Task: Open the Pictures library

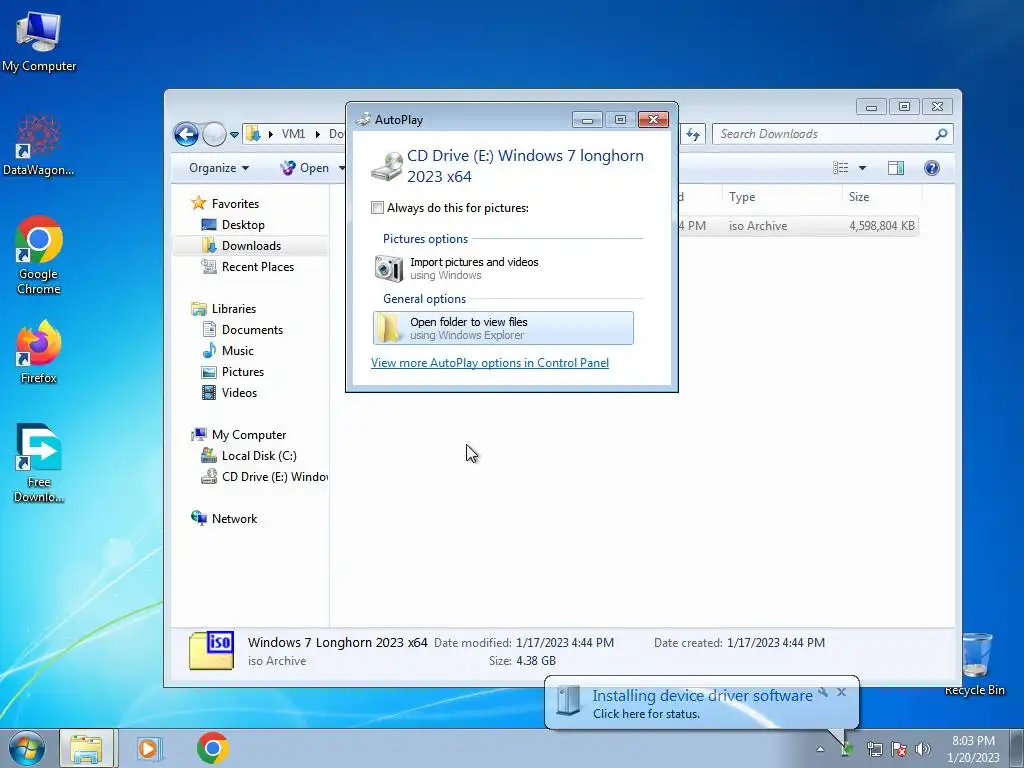Action: tap(233, 372)
